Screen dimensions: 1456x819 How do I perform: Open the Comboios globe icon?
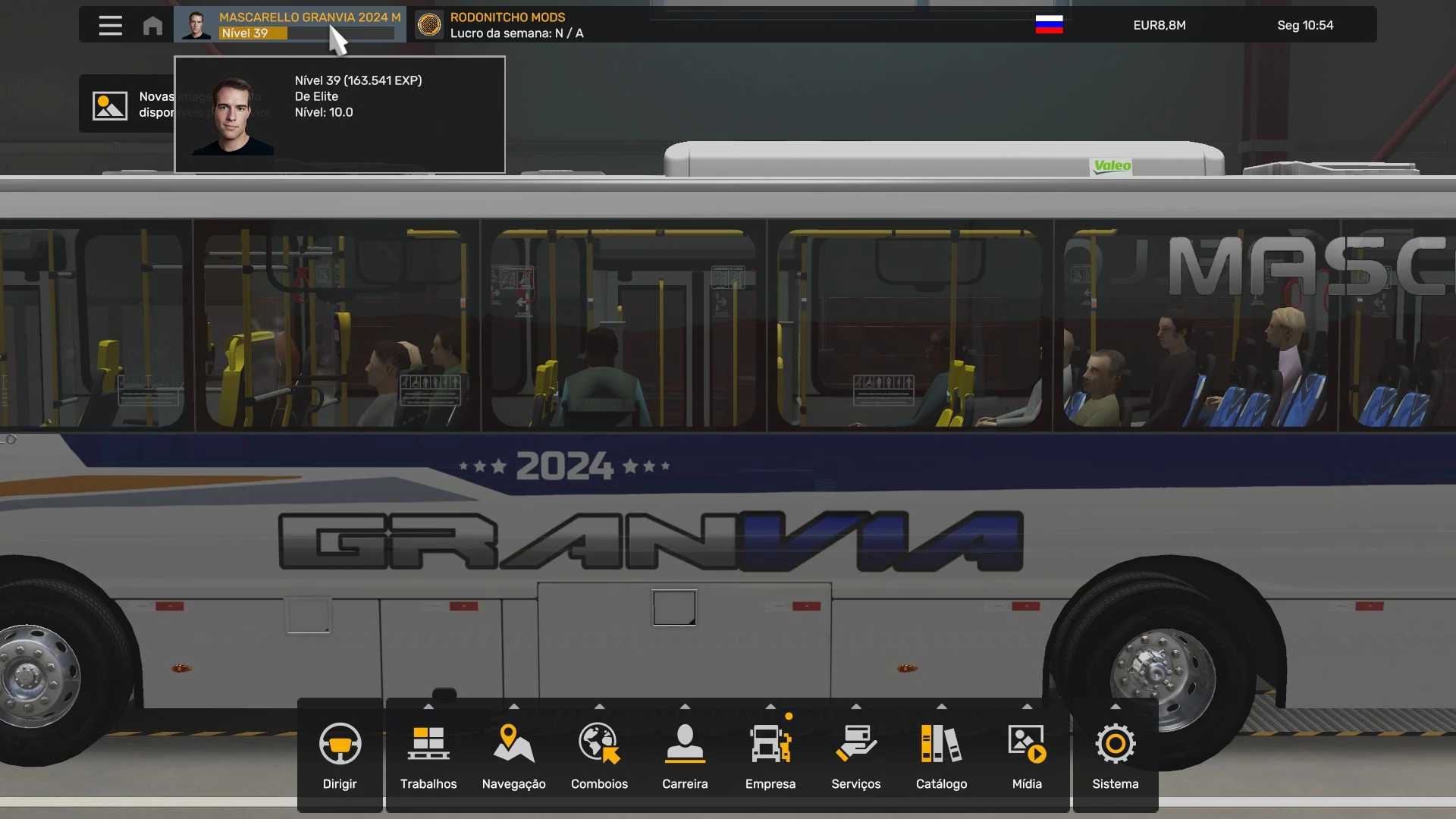tap(599, 744)
